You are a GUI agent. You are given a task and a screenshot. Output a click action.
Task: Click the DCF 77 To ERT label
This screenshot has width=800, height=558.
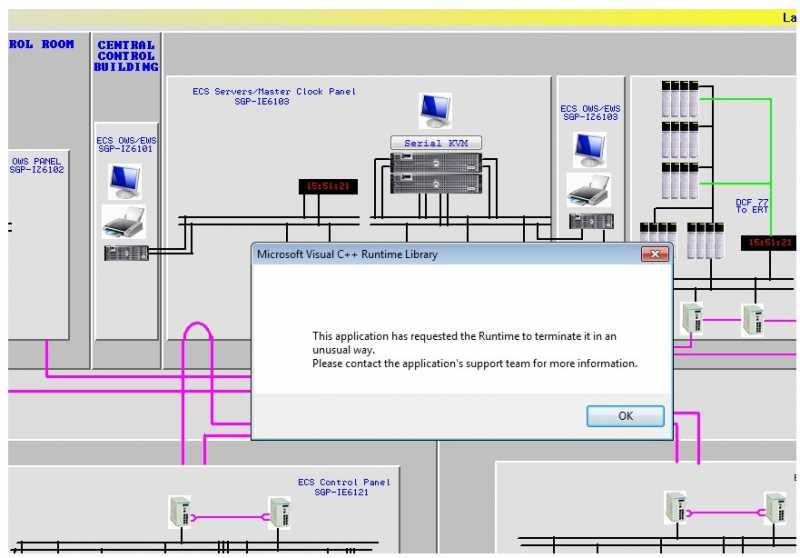click(752, 206)
